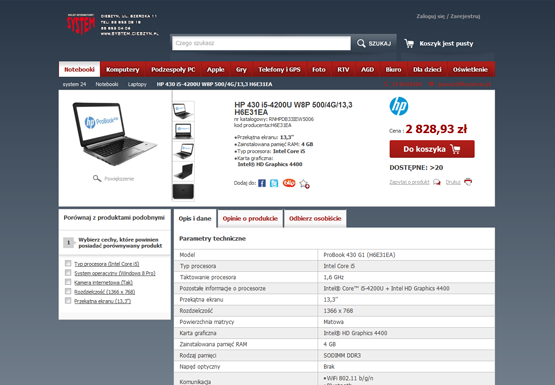Image resolution: width=555 pixels, height=385 pixels.
Task: Click the Matowa screen surface value
Action: tap(333, 322)
